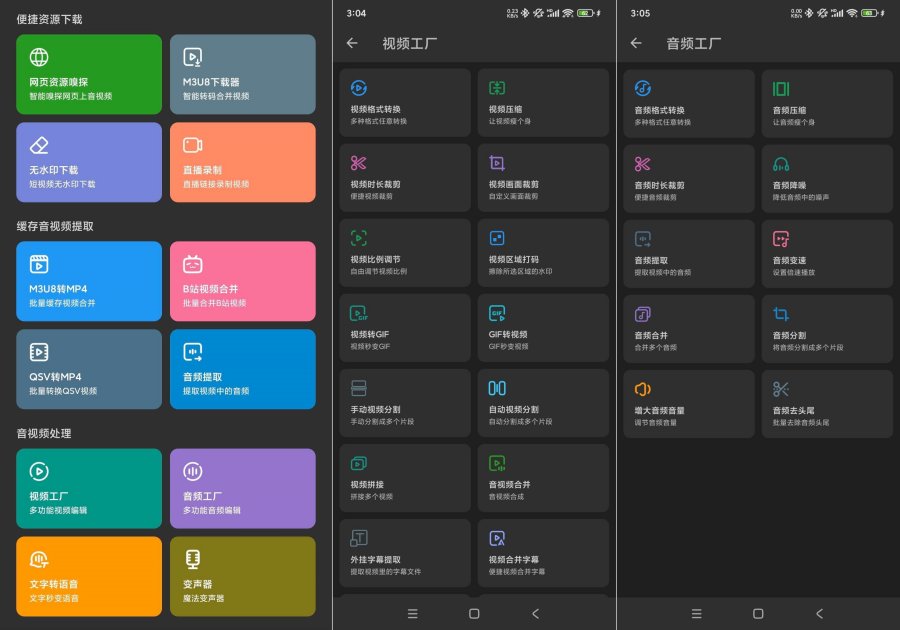The width and height of the screenshot is (900, 630).
Task: Go back from 音频工厂 screen
Action: click(x=636, y=43)
